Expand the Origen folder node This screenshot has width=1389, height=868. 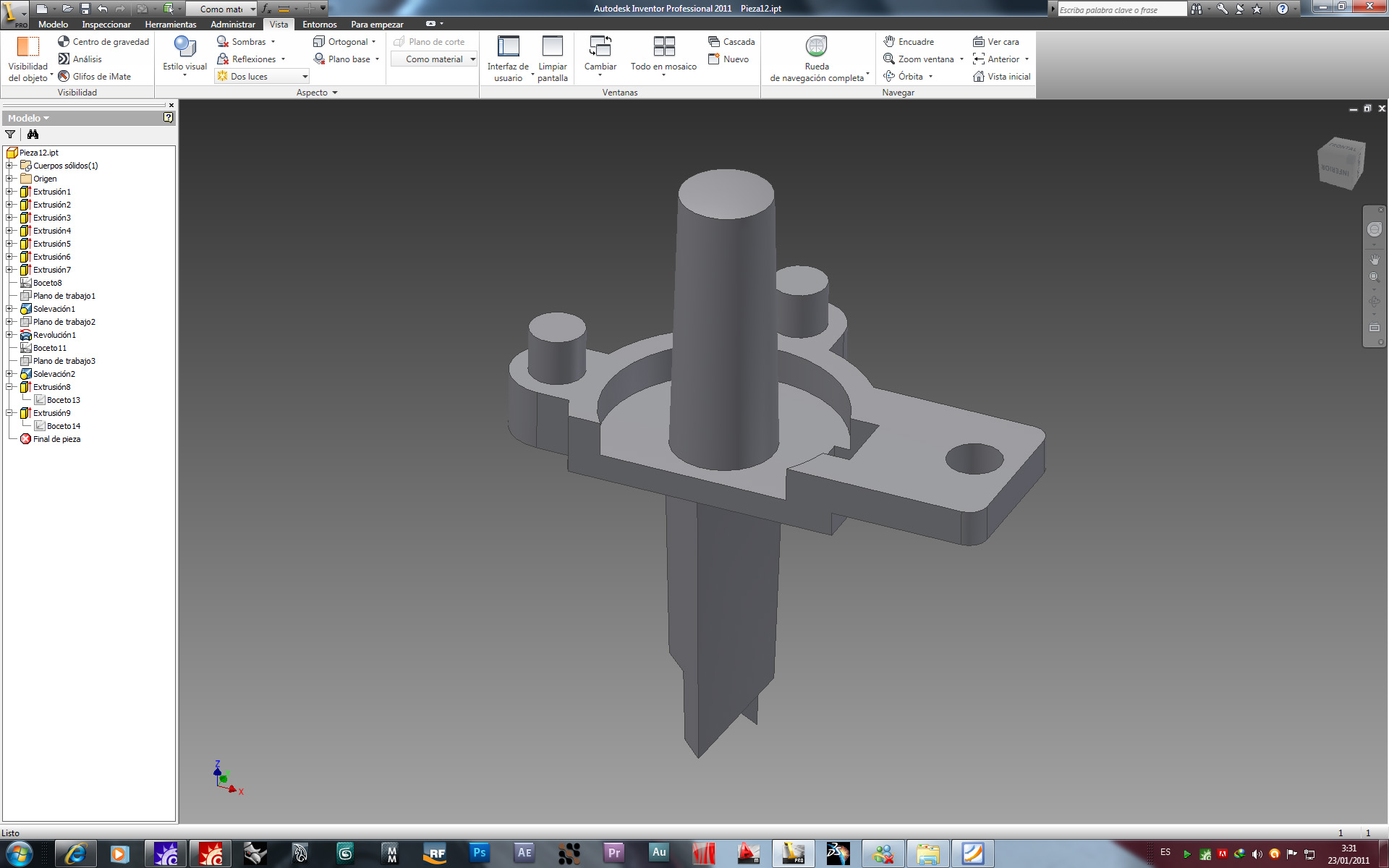pos(9,179)
